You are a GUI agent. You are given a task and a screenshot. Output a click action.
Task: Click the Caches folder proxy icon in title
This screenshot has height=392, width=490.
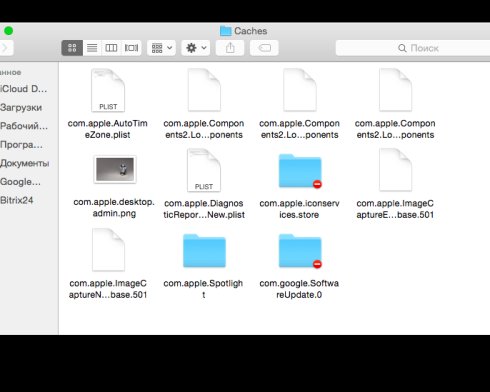tap(226, 31)
